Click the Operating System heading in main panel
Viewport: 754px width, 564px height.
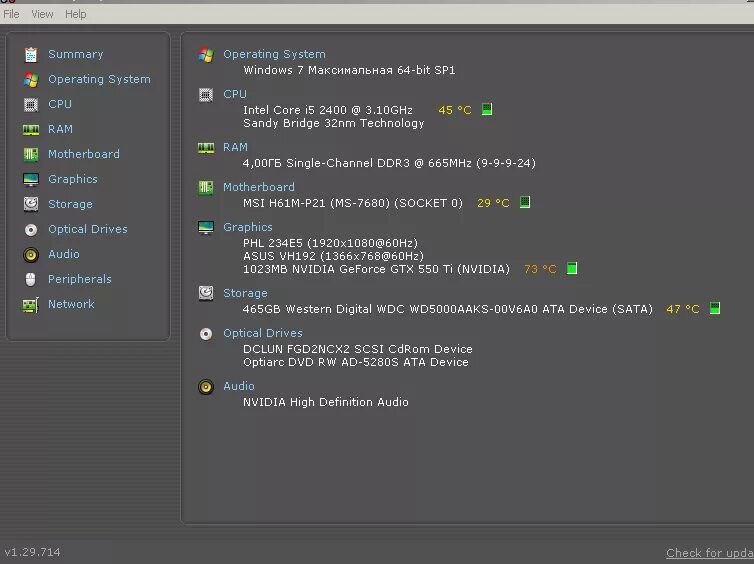click(274, 54)
